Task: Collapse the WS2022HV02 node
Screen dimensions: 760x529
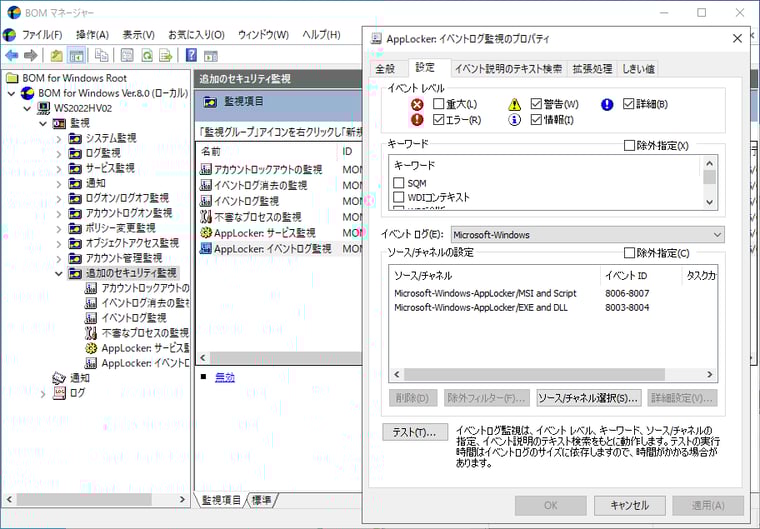Action: click(x=28, y=109)
